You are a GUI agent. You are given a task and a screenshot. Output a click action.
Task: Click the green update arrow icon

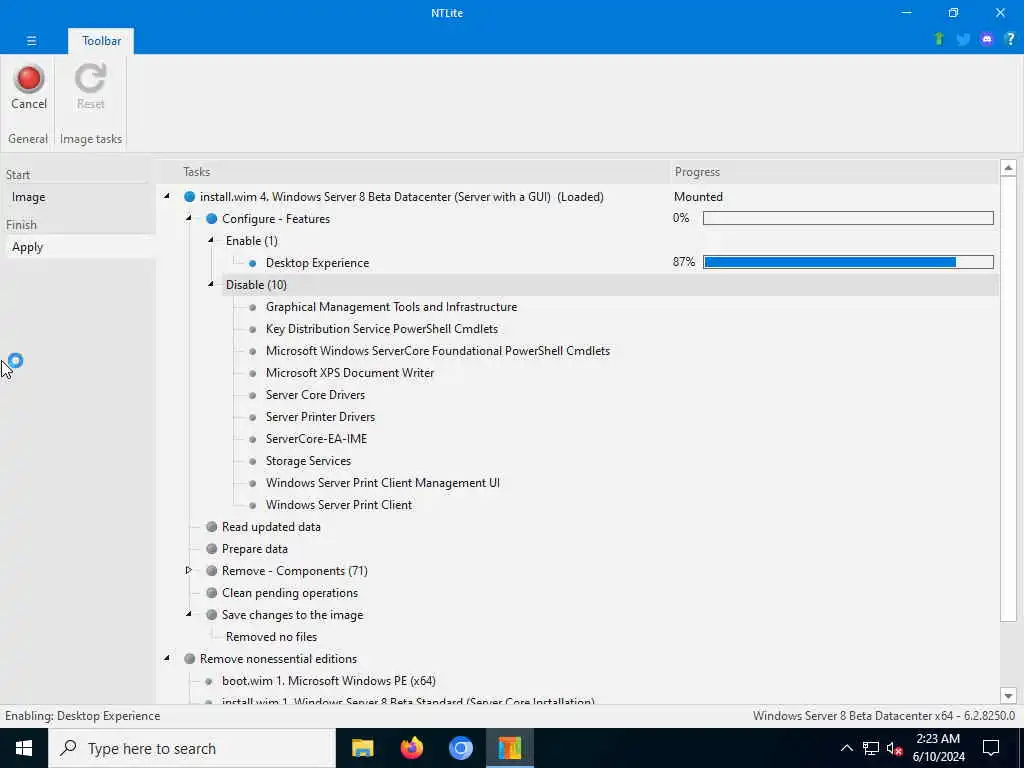pyautogui.click(x=939, y=39)
